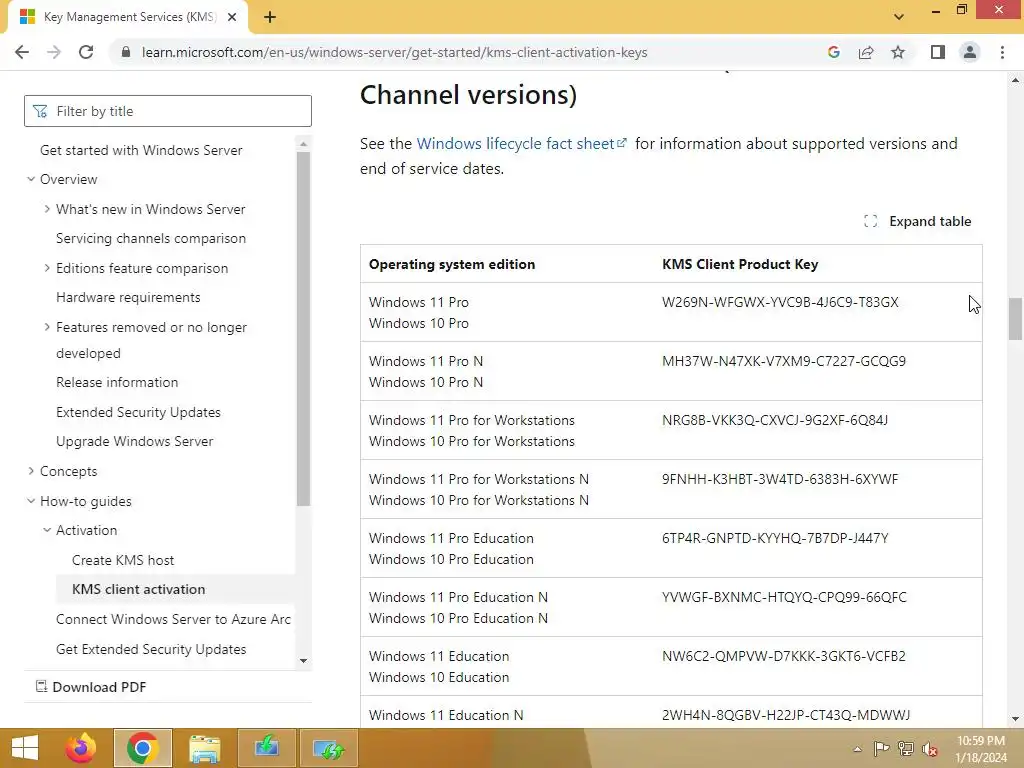This screenshot has width=1024, height=768.
Task: Click the browser forward arrow
Action: pos(54,52)
